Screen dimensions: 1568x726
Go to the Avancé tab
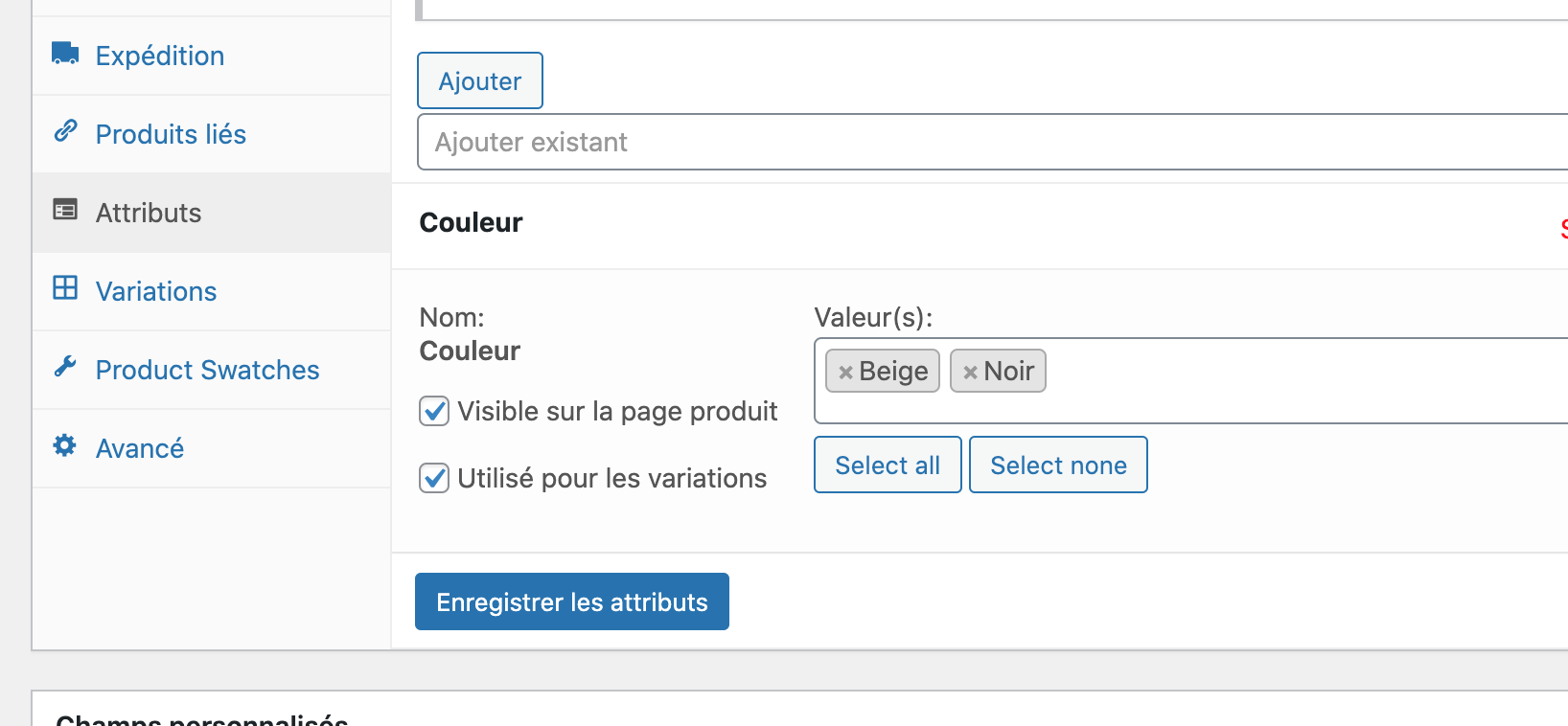click(x=140, y=448)
